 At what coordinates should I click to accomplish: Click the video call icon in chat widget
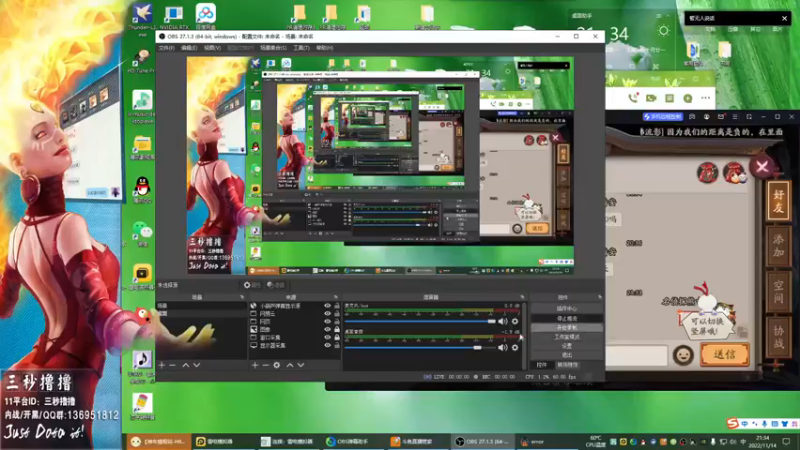pos(651,98)
